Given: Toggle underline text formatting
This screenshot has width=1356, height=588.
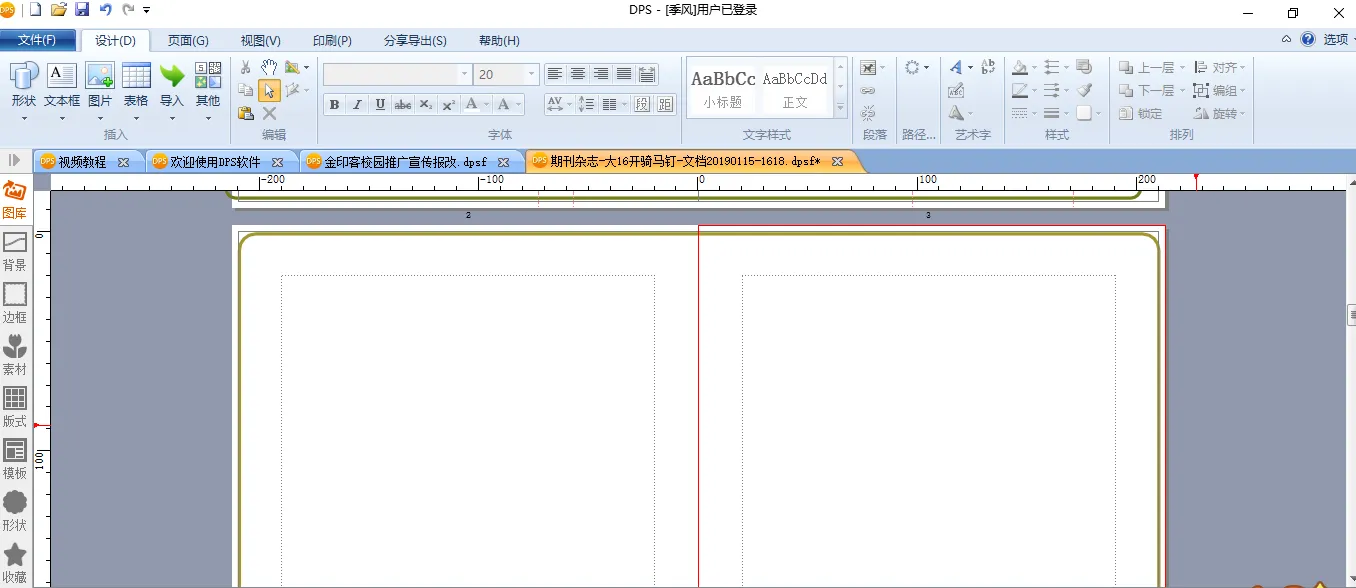Looking at the screenshot, I should (x=380, y=105).
